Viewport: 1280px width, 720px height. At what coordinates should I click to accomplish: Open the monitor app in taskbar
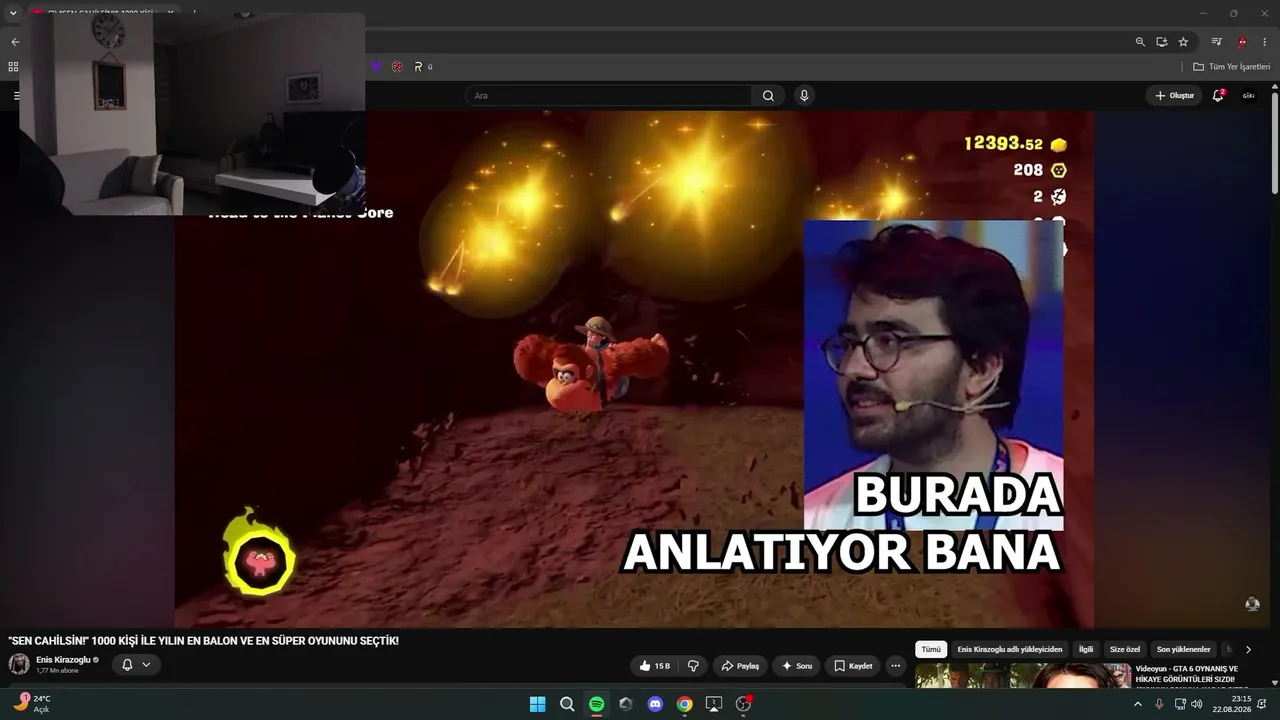click(714, 704)
